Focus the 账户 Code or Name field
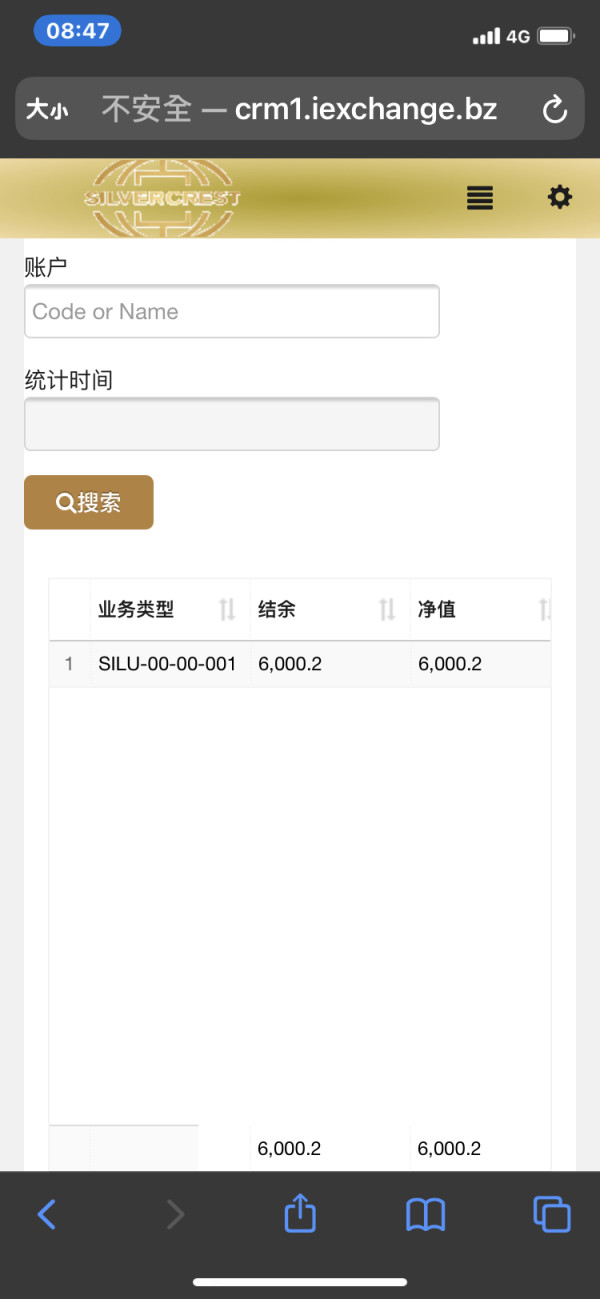Viewport: 600px width, 1299px height. point(232,311)
